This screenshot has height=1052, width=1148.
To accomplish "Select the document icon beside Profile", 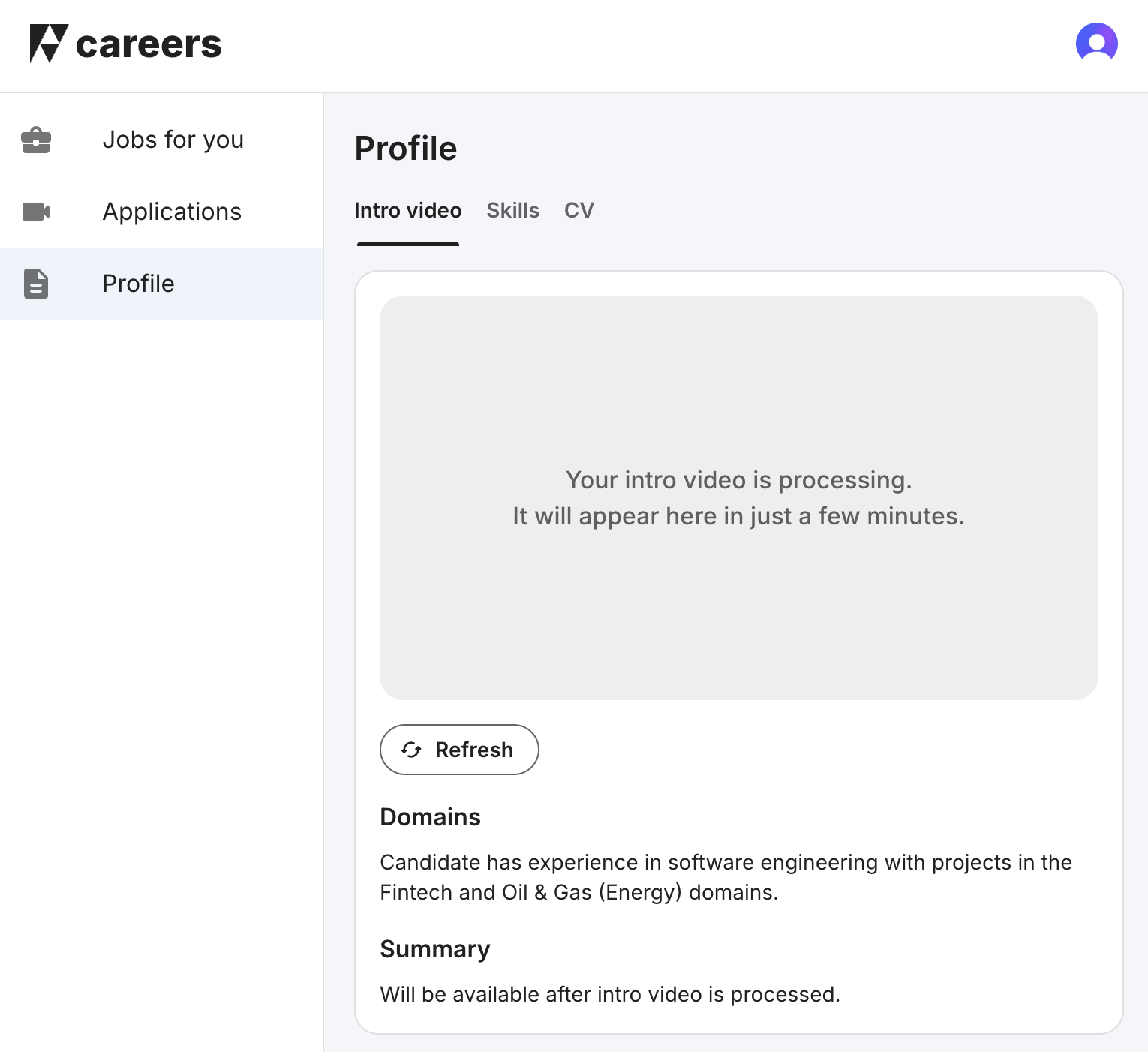I will pyautogui.click(x=36, y=284).
